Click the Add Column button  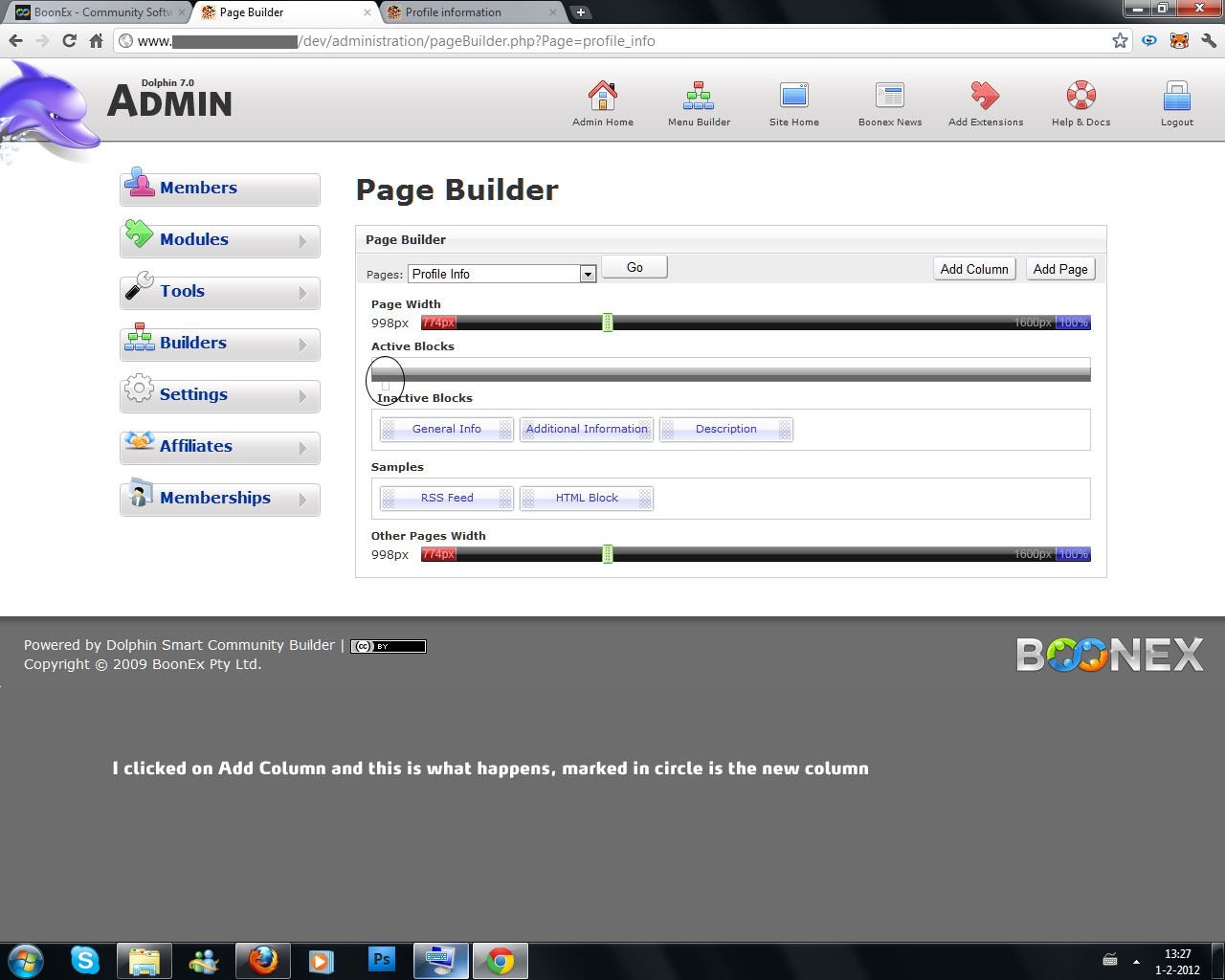[974, 269]
